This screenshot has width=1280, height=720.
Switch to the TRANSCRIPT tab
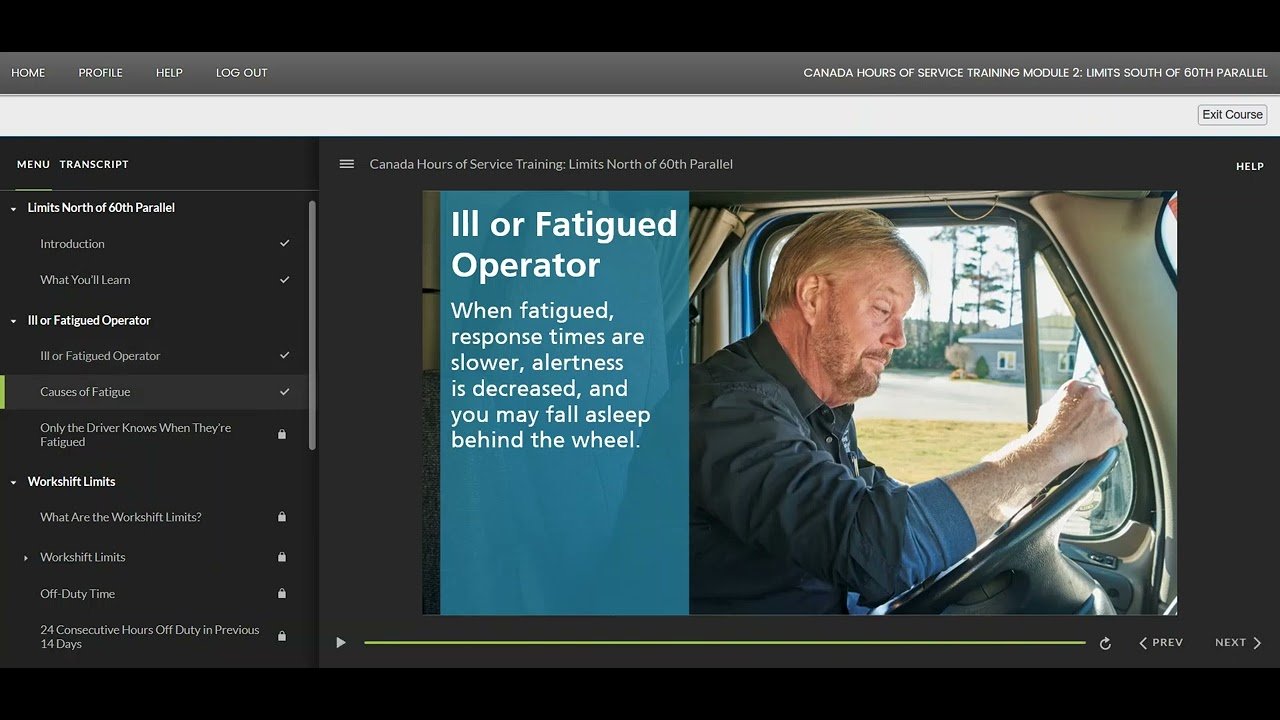point(94,164)
